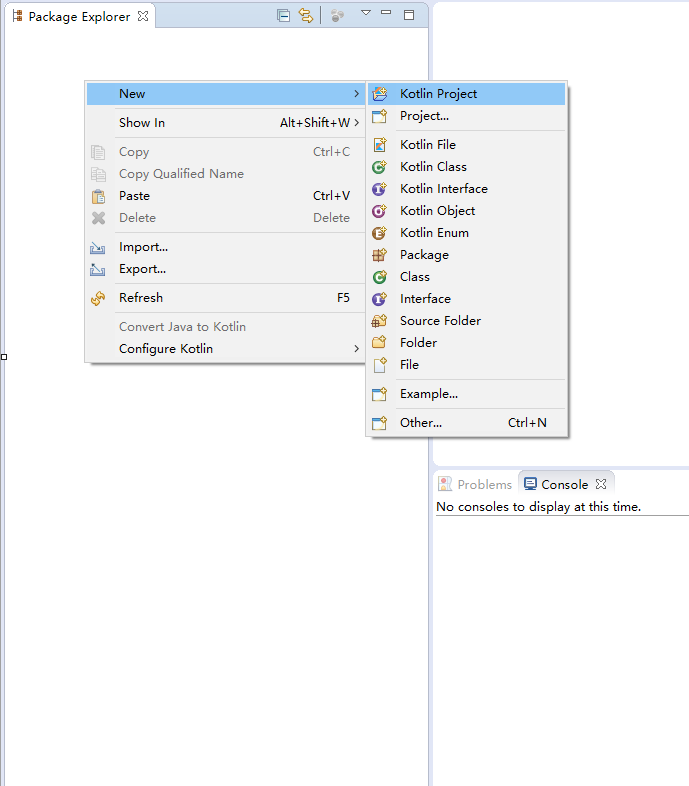
Task: Choose Package menu text
Action: (424, 255)
